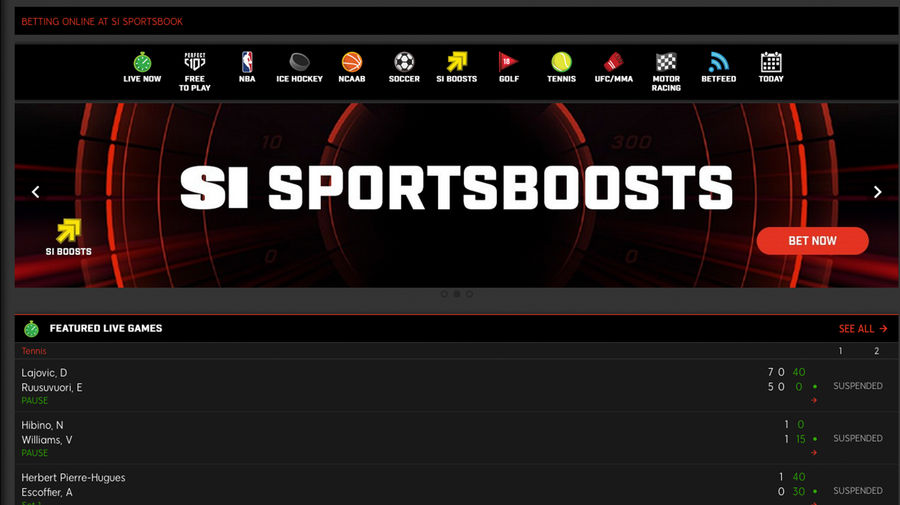Open Betting Online at SI Sportsbook heading
900x505 pixels.
(102, 22)
